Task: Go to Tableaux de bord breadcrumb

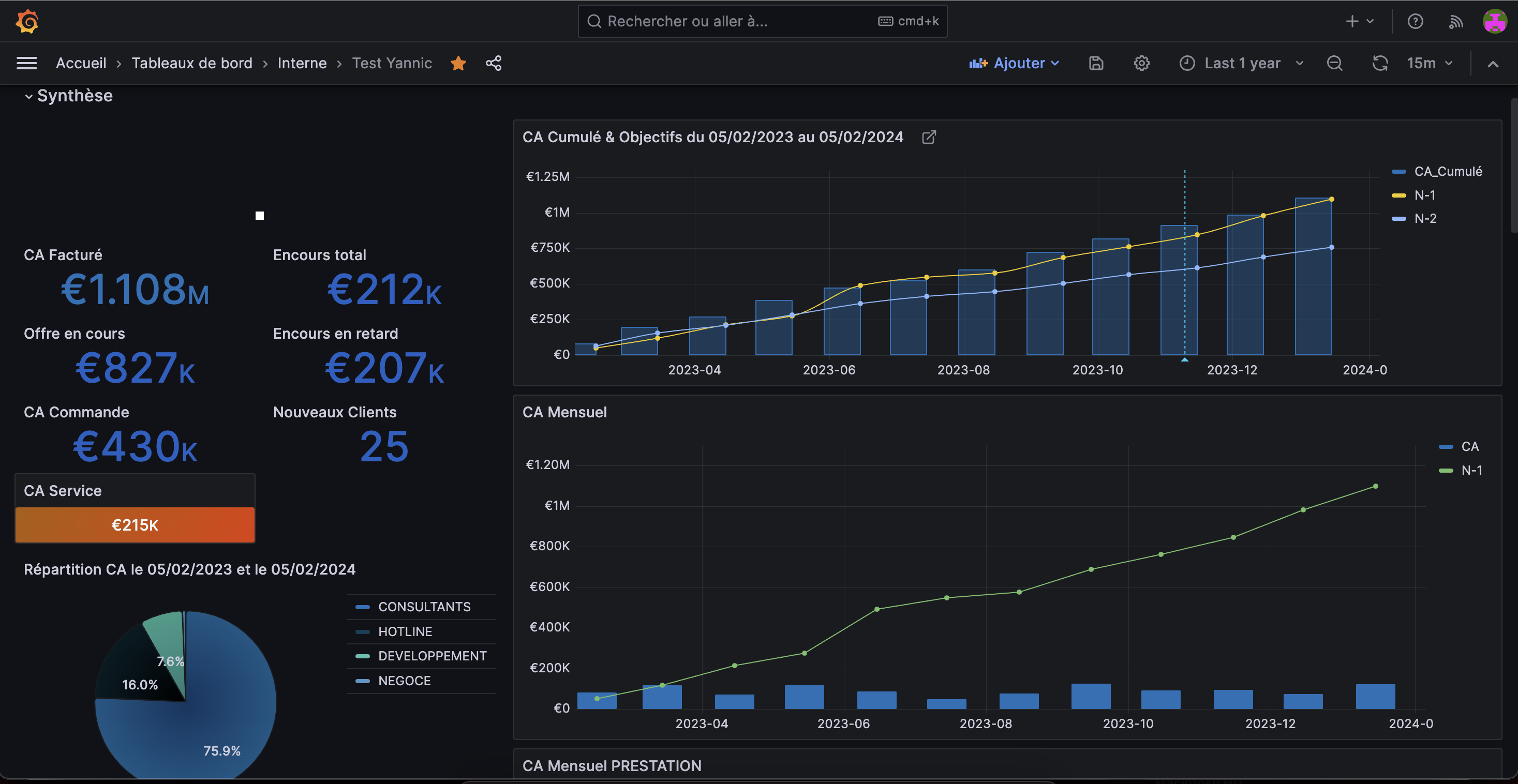Action: pyautogui.click(x=191, y=63)
